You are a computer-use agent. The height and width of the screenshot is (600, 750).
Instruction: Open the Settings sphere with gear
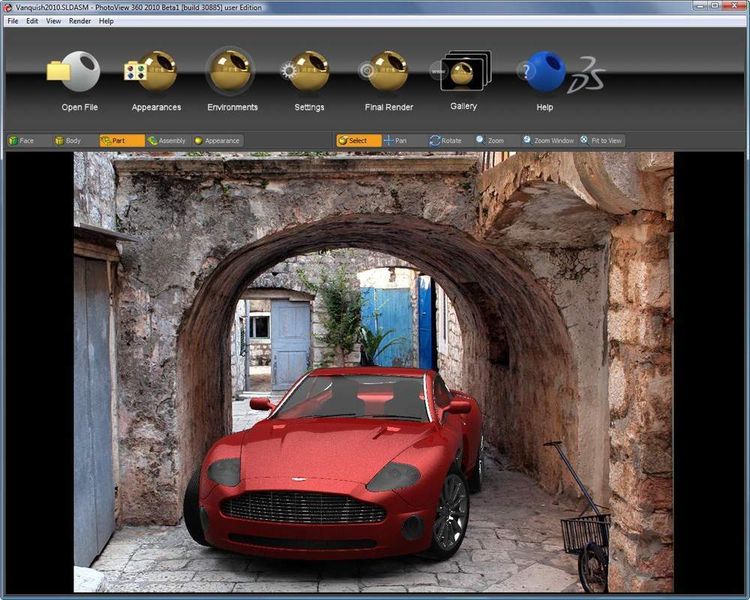pyautogui.click(x=305, y=71)
